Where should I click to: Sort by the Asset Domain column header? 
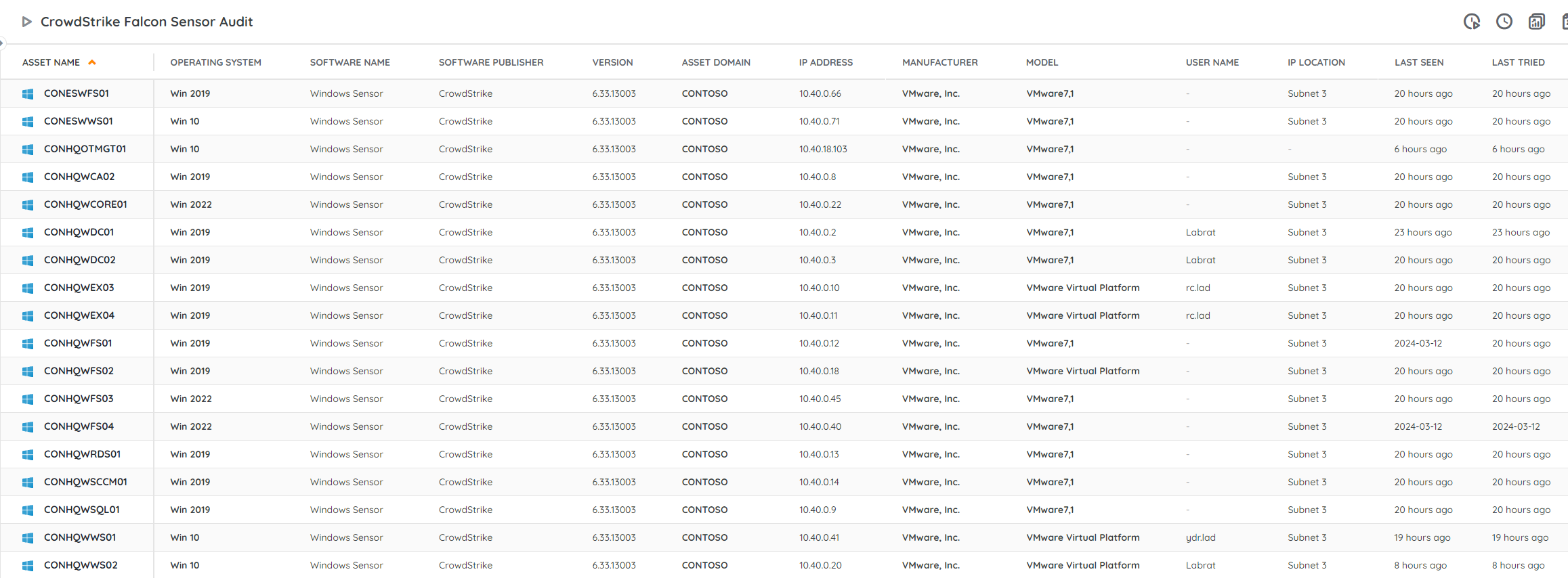point(716,62)
